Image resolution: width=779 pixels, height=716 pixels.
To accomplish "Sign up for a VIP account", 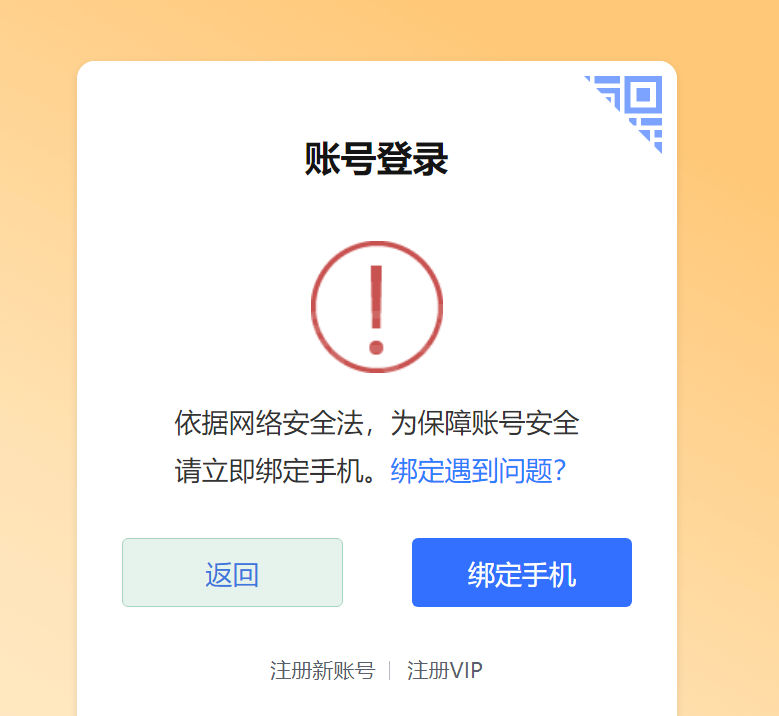I will (x=445, y=671).
